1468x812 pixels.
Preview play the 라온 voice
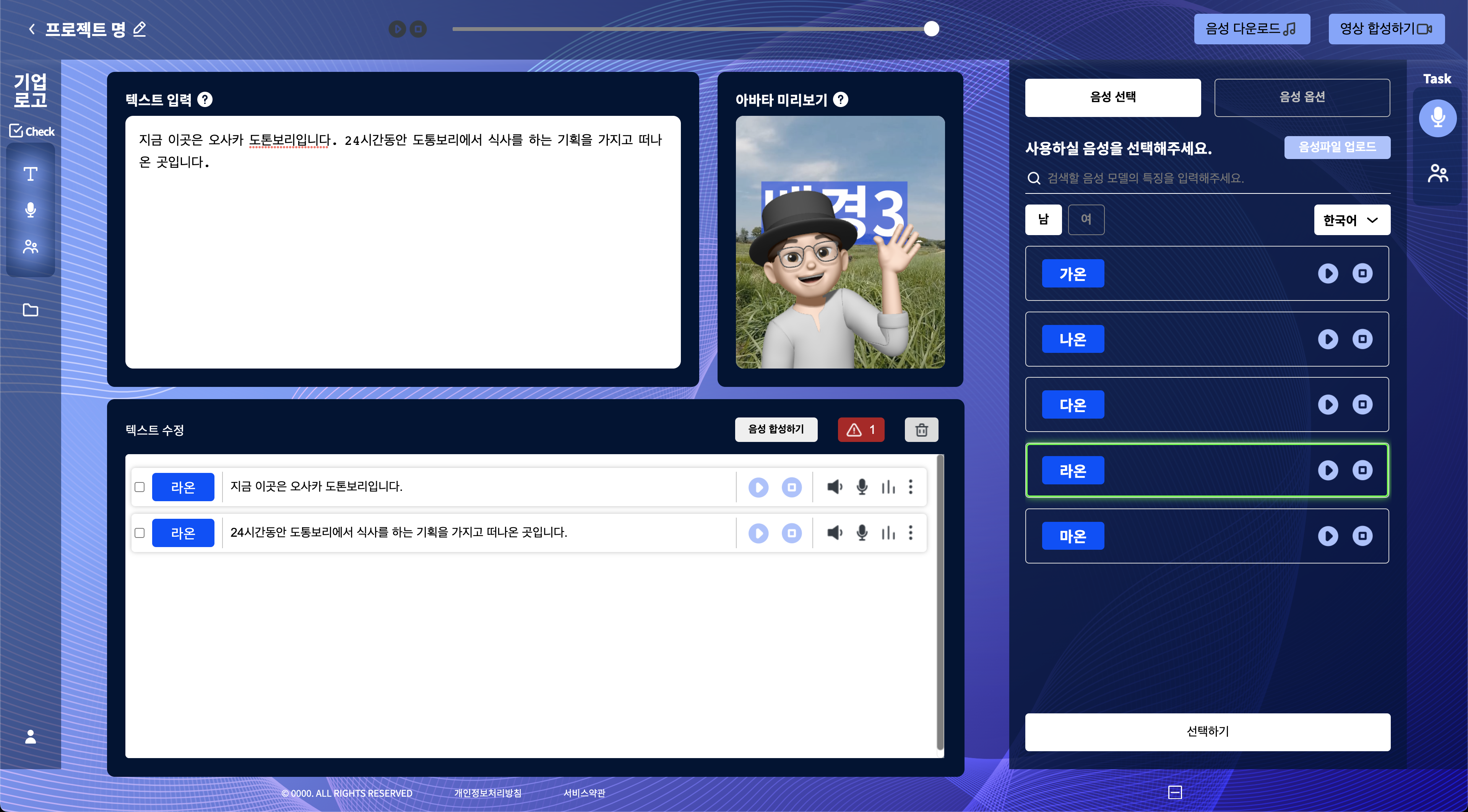pyautogui.click(x=1328, y=470)
